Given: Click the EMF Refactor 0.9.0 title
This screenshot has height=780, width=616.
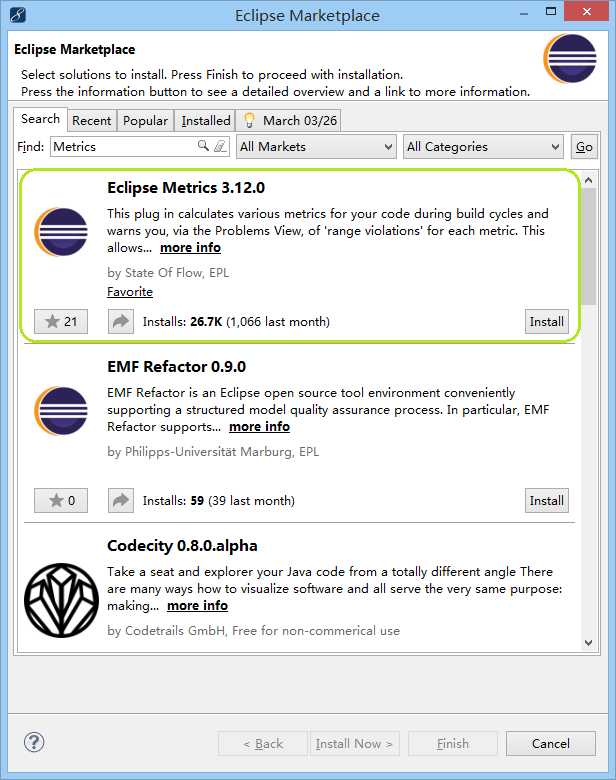Looking at the screenshot, I should click(177, 367).
